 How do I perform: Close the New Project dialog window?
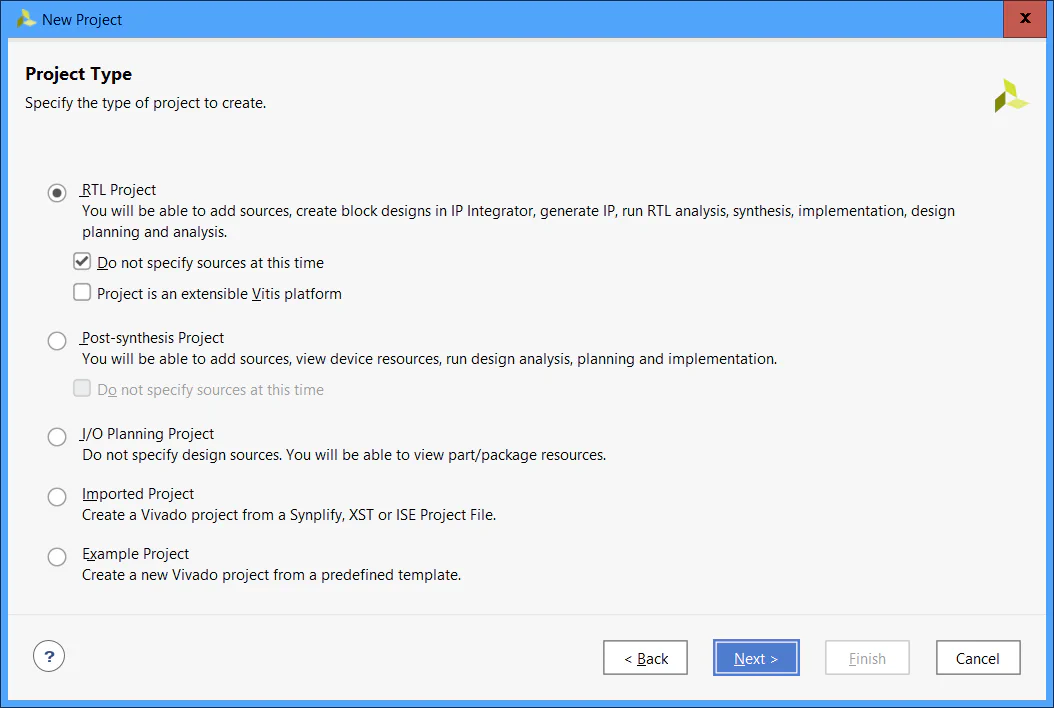click(1025, 19)
